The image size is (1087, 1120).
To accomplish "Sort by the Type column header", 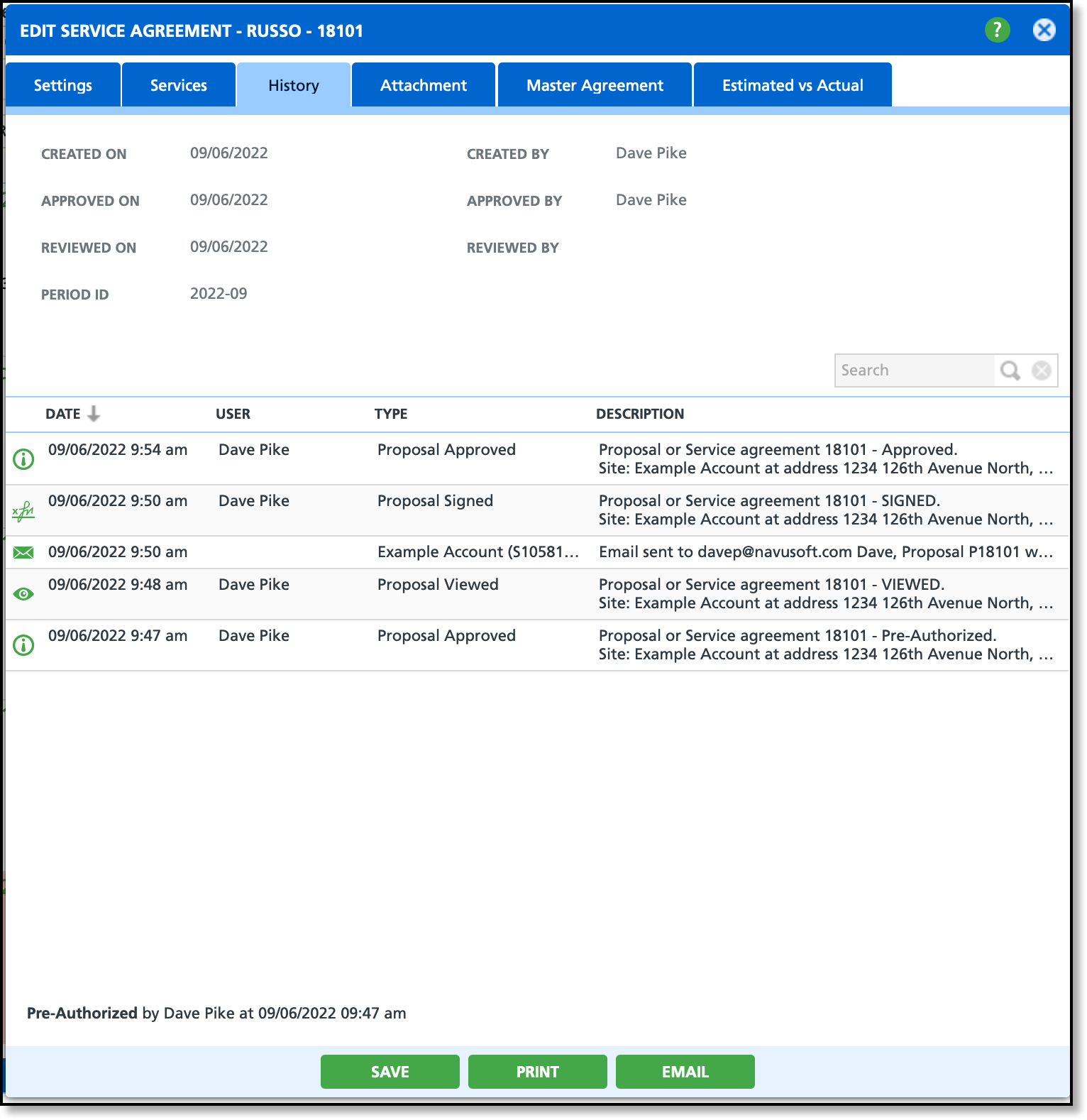I will [x=391, y=414].
